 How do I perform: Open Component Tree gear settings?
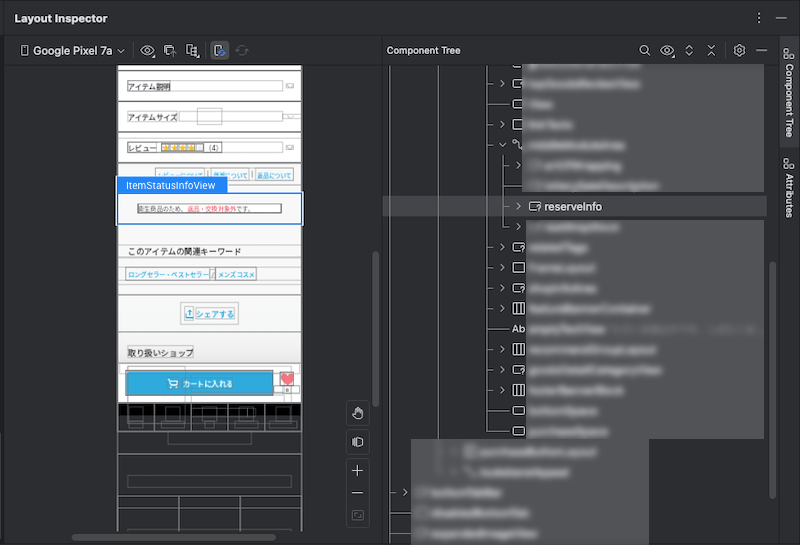[739, 51]
